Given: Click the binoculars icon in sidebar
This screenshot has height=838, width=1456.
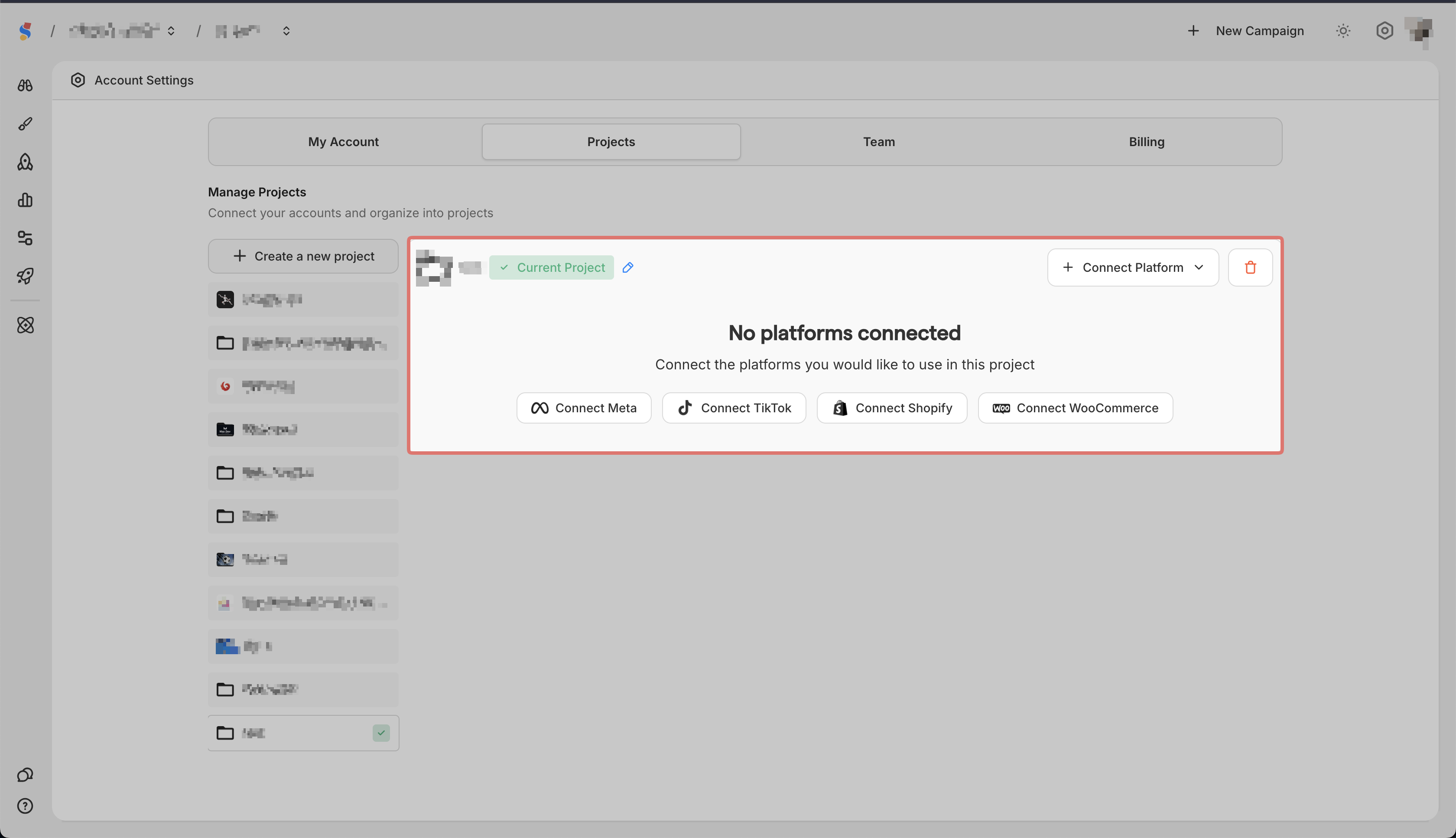Looking at the screenshot, I should pos(25,86).
